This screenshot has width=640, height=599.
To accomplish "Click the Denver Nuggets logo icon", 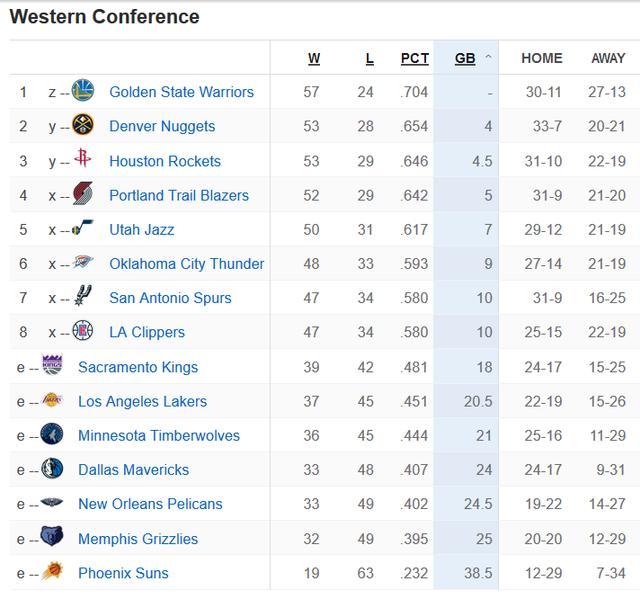I will 83,126.
